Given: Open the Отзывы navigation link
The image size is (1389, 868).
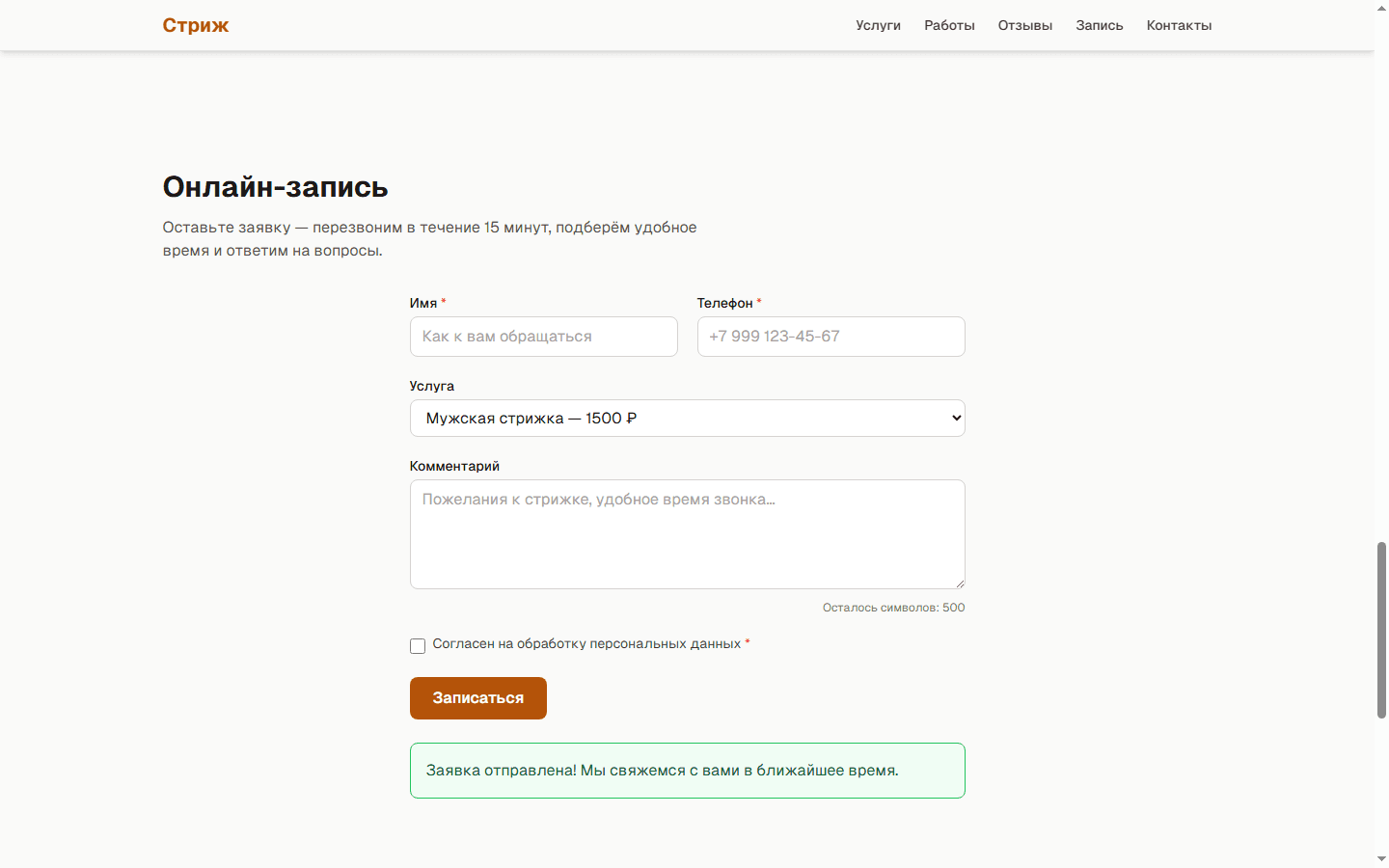Looking at the screenshot, I should coord(1025,25).
